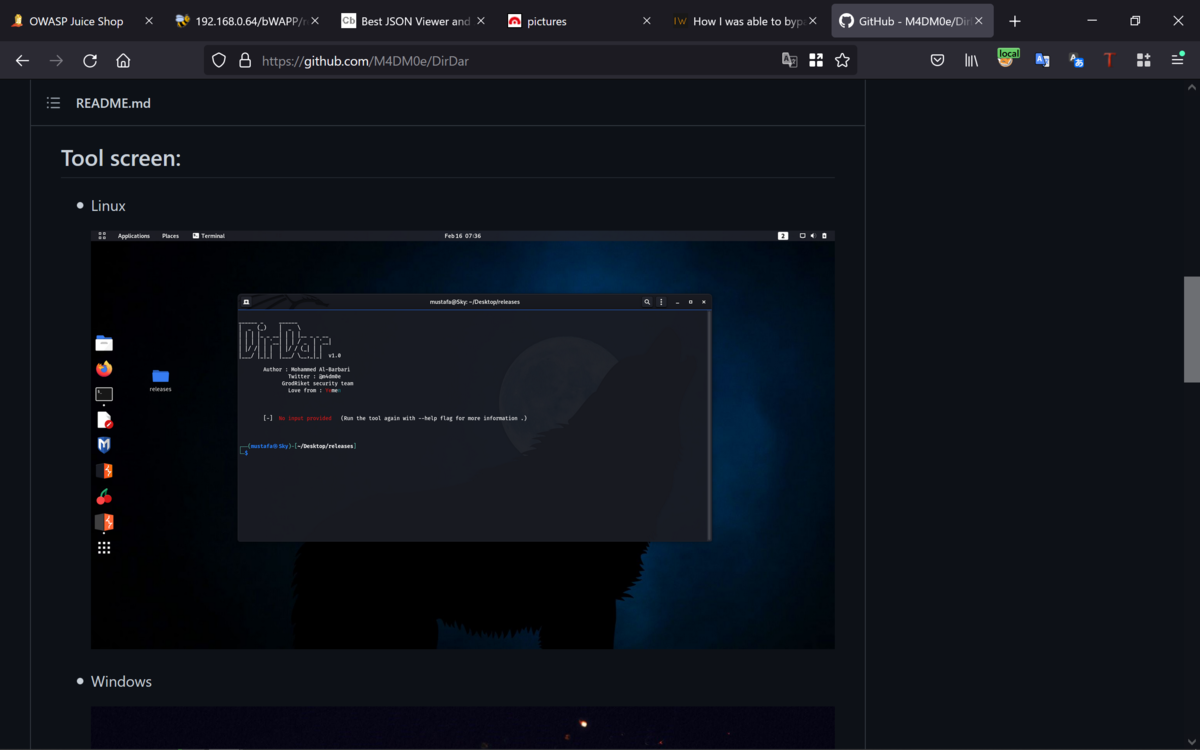Screen dimensions: 1200x750
Task: Open the Library bookmarks and history icon
Action: pyautogui.click(x=971, y=60)
